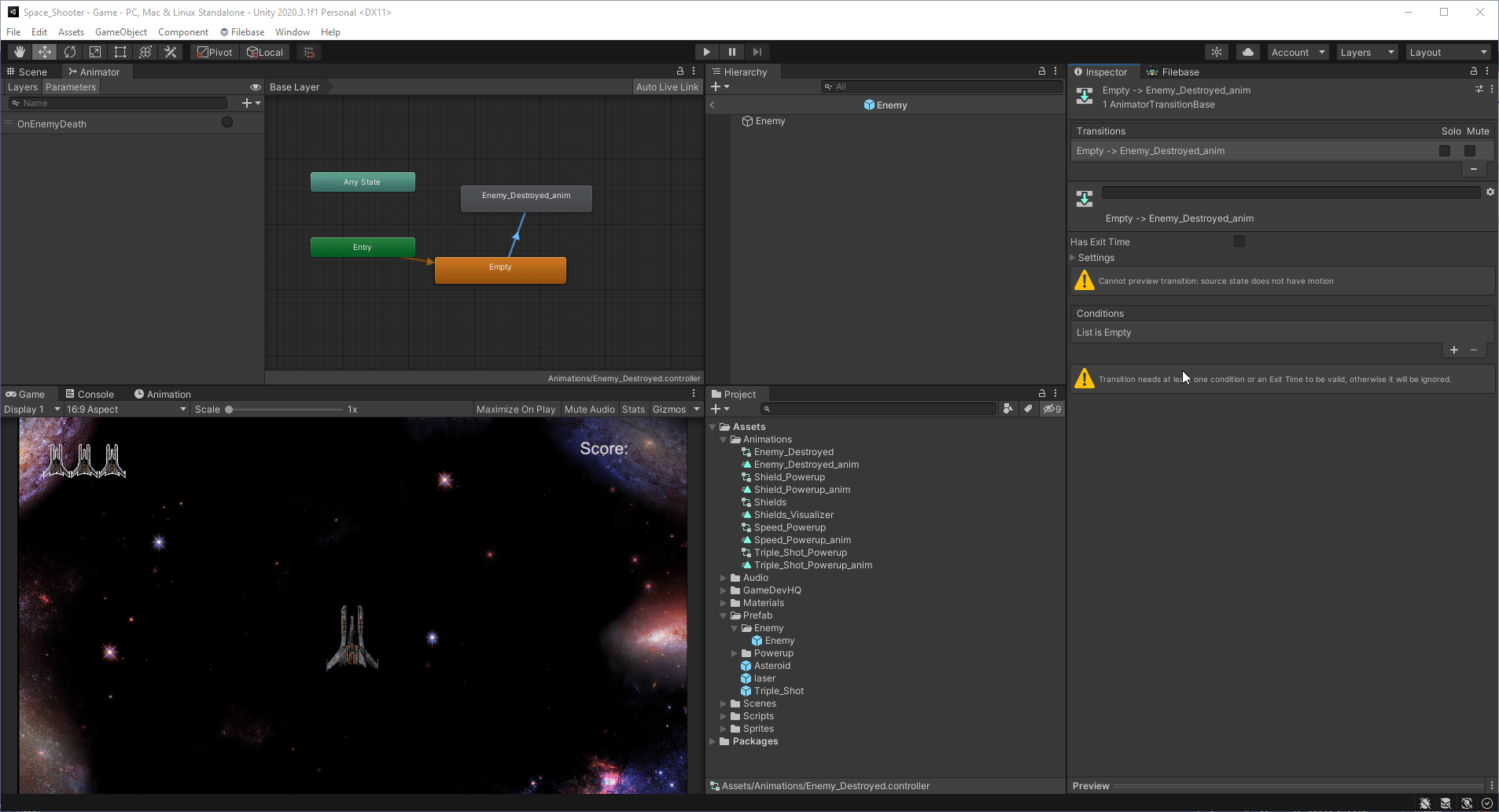
Task: Lock the Hierarchy panel
Action: [1042, 71]
